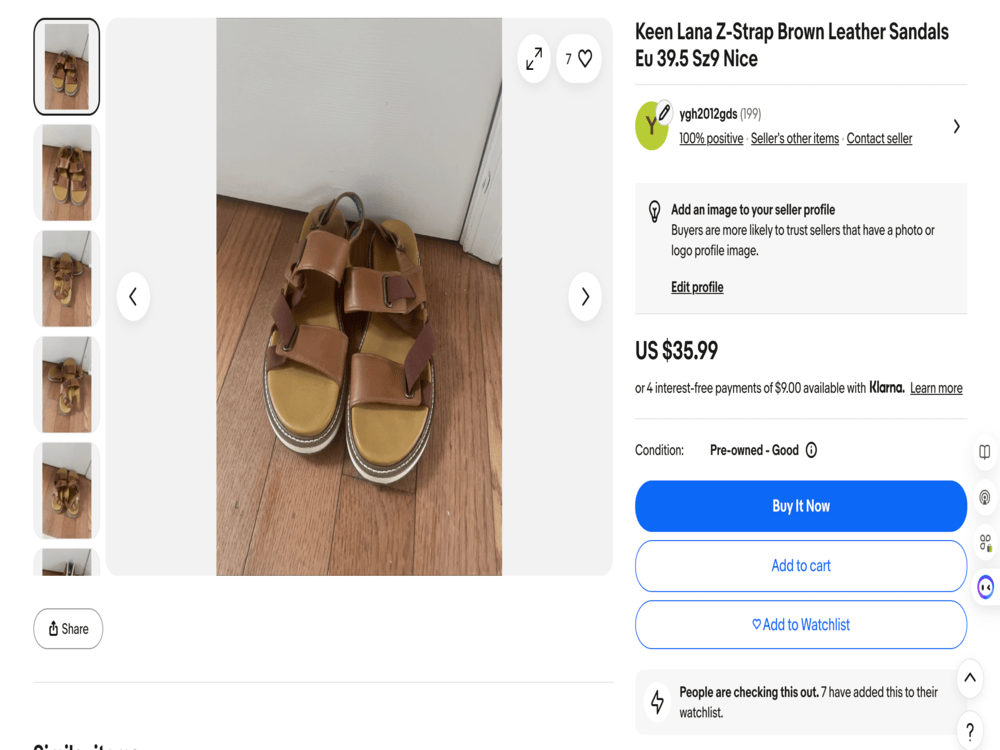This screenshot has height=750, width=1000.
Task: Add the item to Watchlist
Action: point(801,625)
